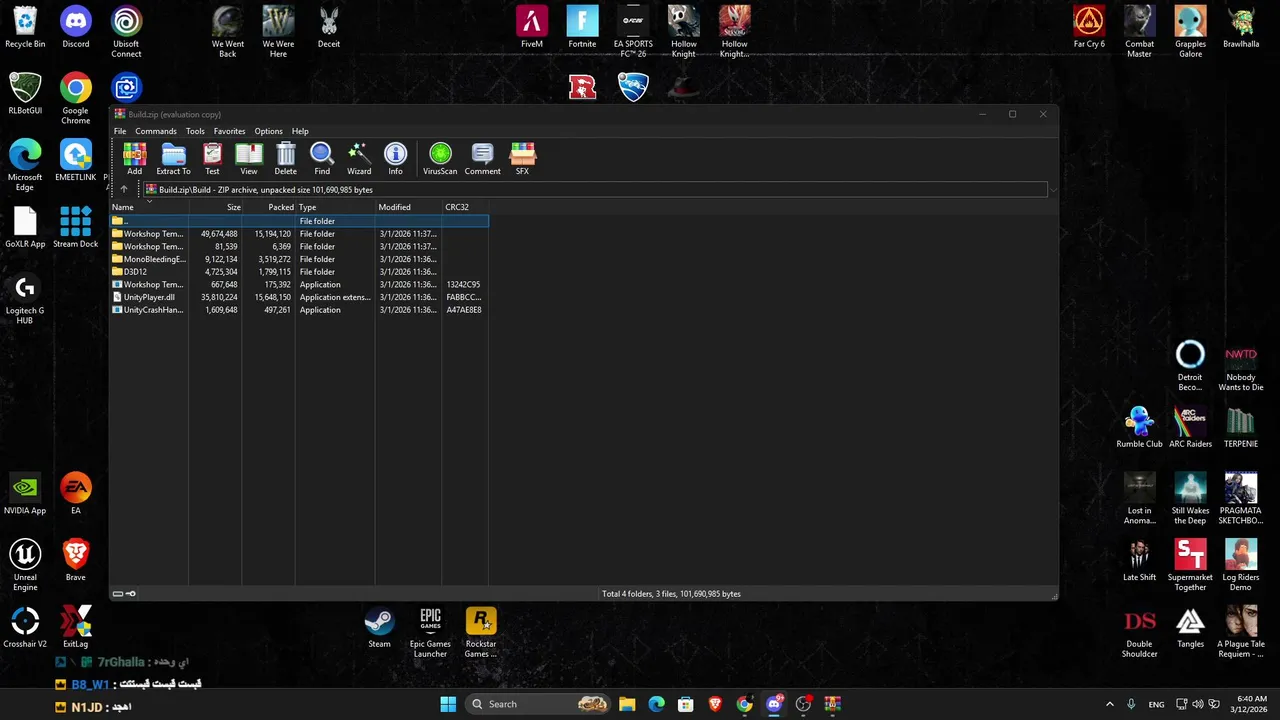
Task: Sort files by Modified column header
Action: (x=408, y=207)
